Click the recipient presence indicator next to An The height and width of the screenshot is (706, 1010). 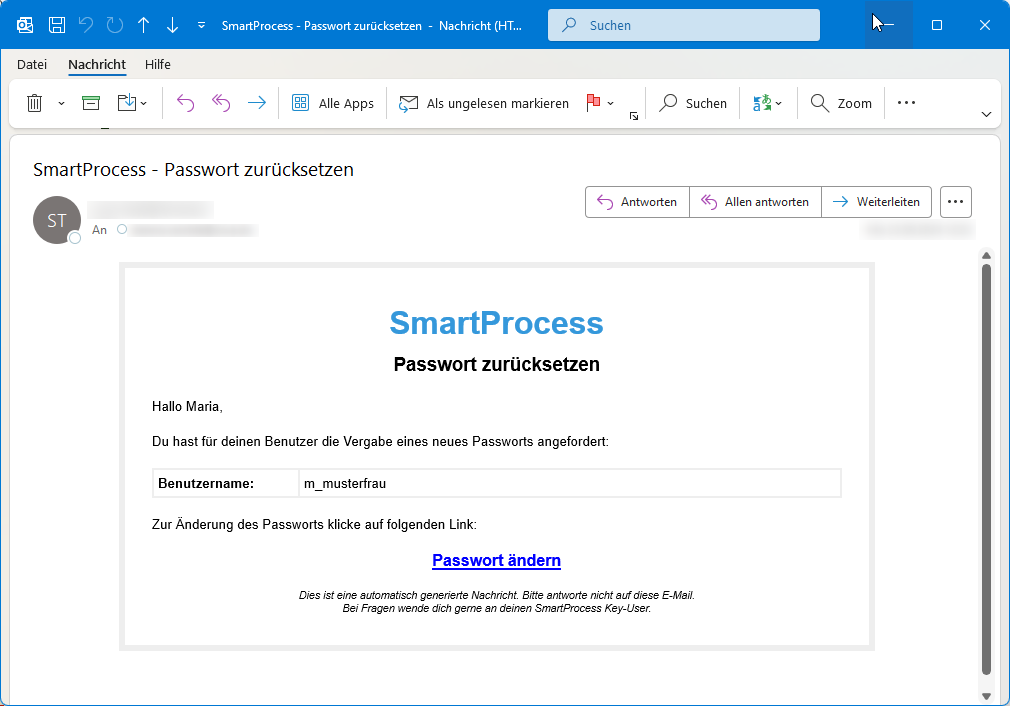[122, 229]
